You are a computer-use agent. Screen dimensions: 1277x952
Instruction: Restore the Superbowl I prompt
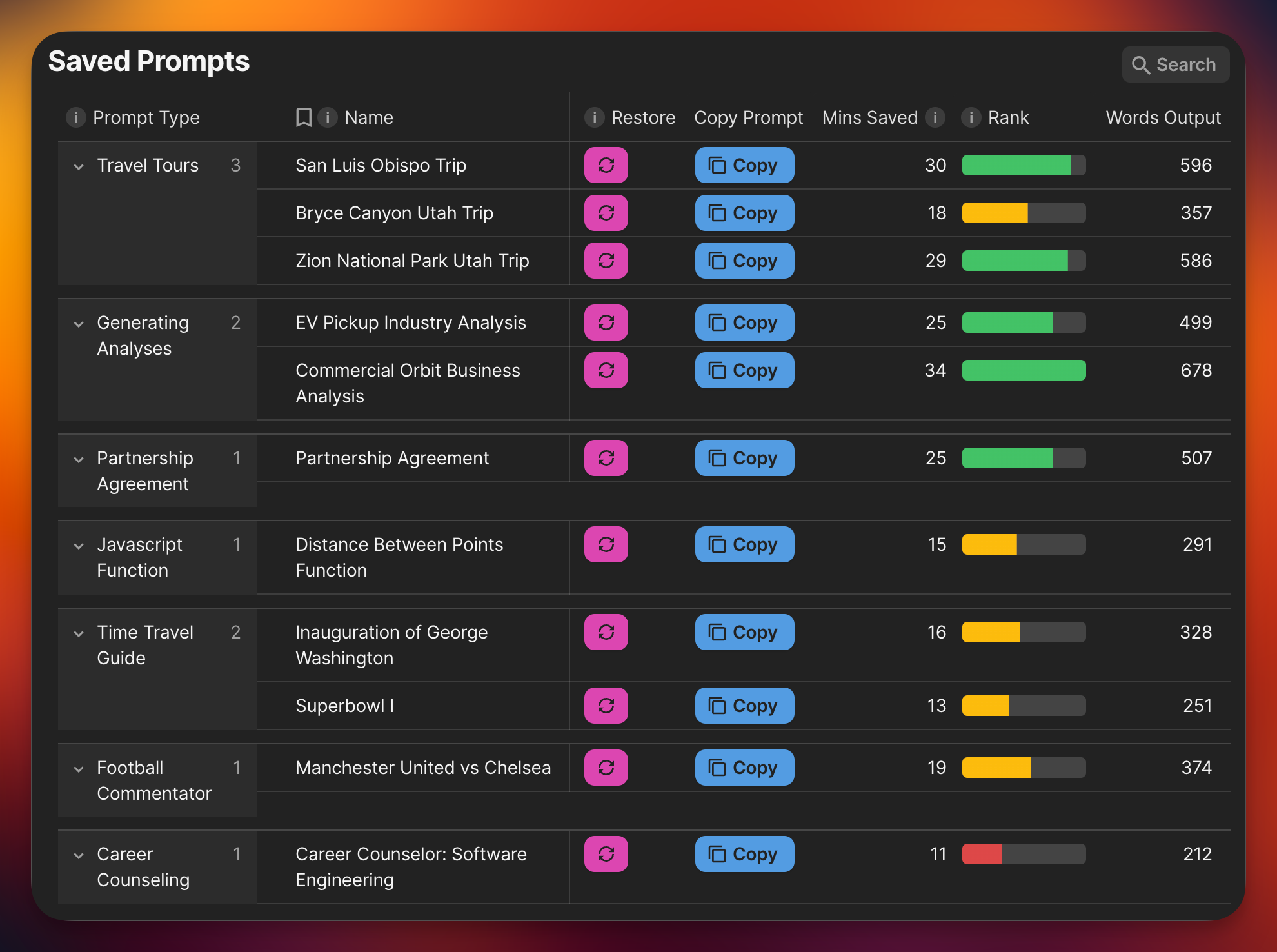pyautogui.click(x=606, y=706)
